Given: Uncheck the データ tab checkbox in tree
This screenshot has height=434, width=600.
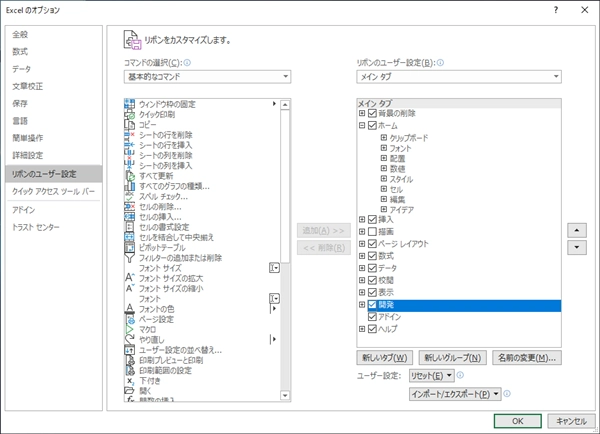Looking at the screenshot, I should click(x=372, y=268).
